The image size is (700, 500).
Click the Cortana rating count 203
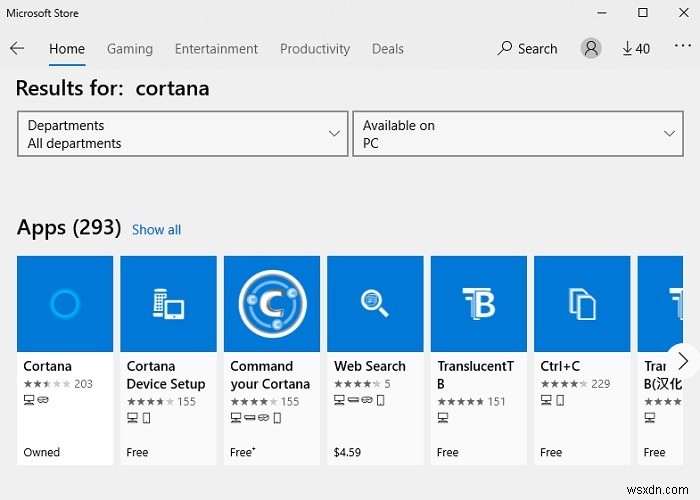tap(83, 384)
